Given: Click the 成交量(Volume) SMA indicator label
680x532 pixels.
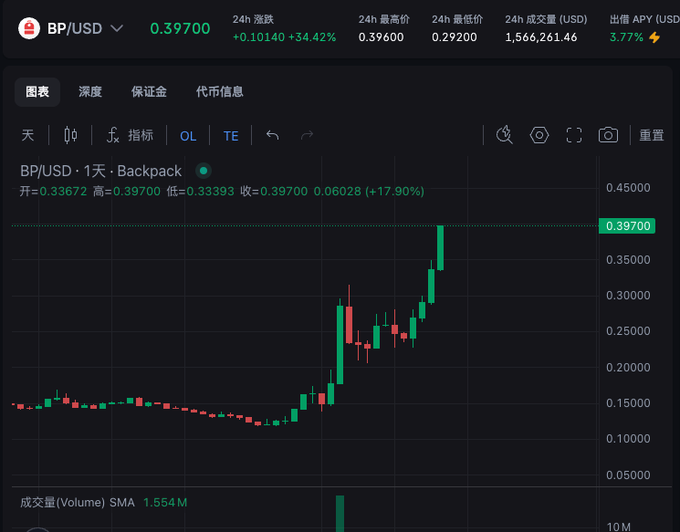Looking at the screenshot, I should point(77,503).
